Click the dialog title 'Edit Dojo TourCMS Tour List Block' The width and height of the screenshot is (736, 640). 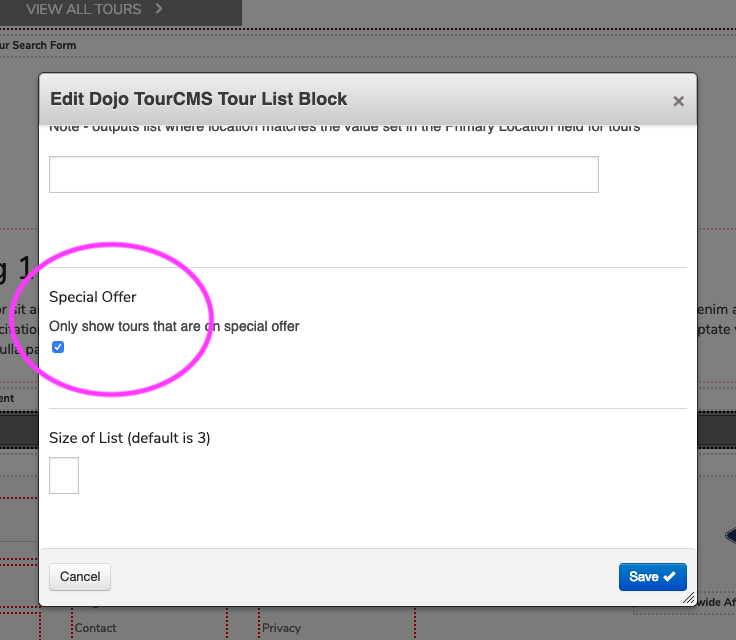[x=199, y=99]
